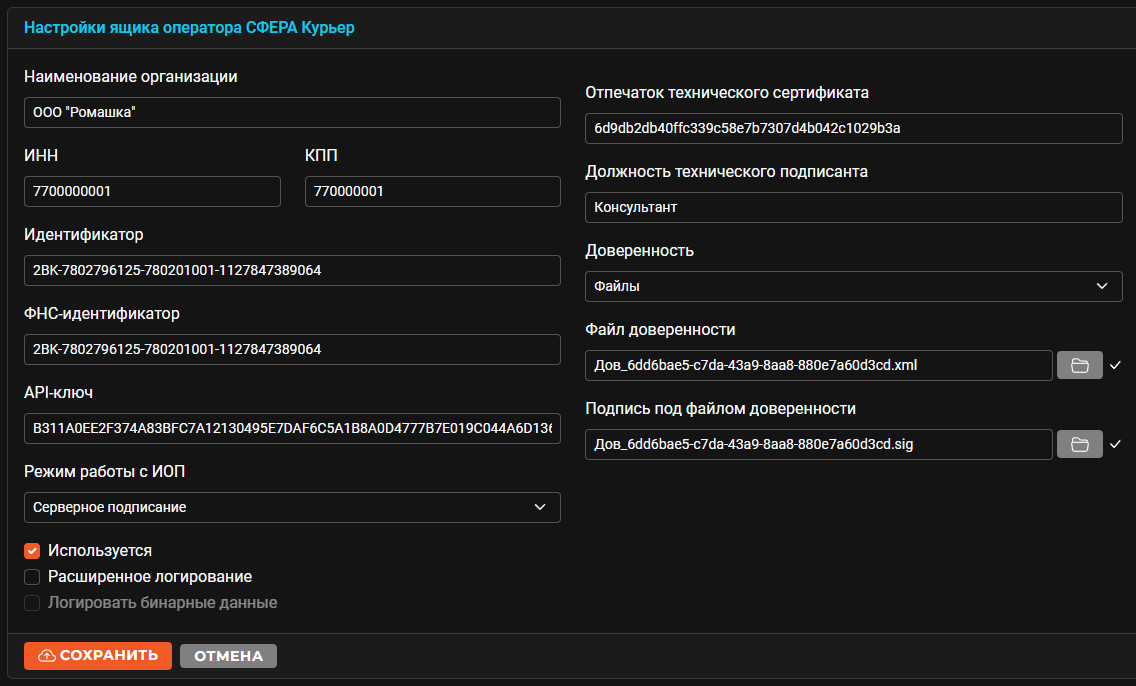Click the Настройки ящика оператора СФЕРА Курьер title
1136x686 pixels.
point(189,28)
